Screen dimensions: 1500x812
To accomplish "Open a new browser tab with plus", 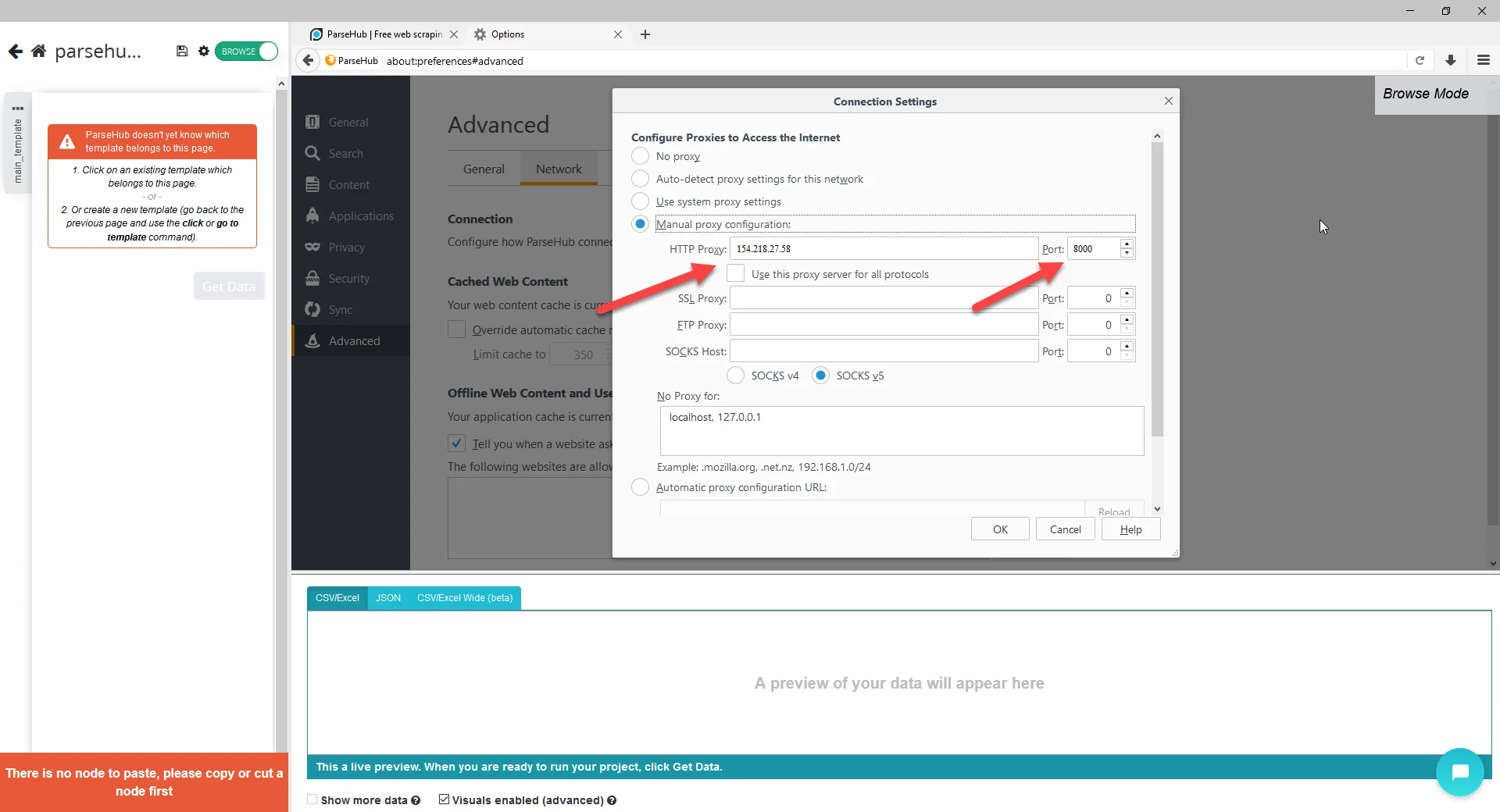I will [645, 34].
